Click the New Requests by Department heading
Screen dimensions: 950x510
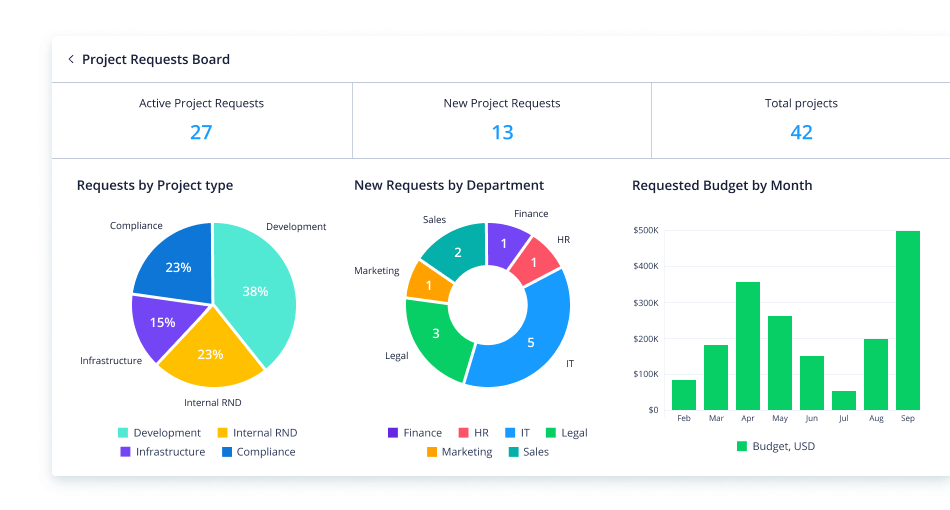449,185
